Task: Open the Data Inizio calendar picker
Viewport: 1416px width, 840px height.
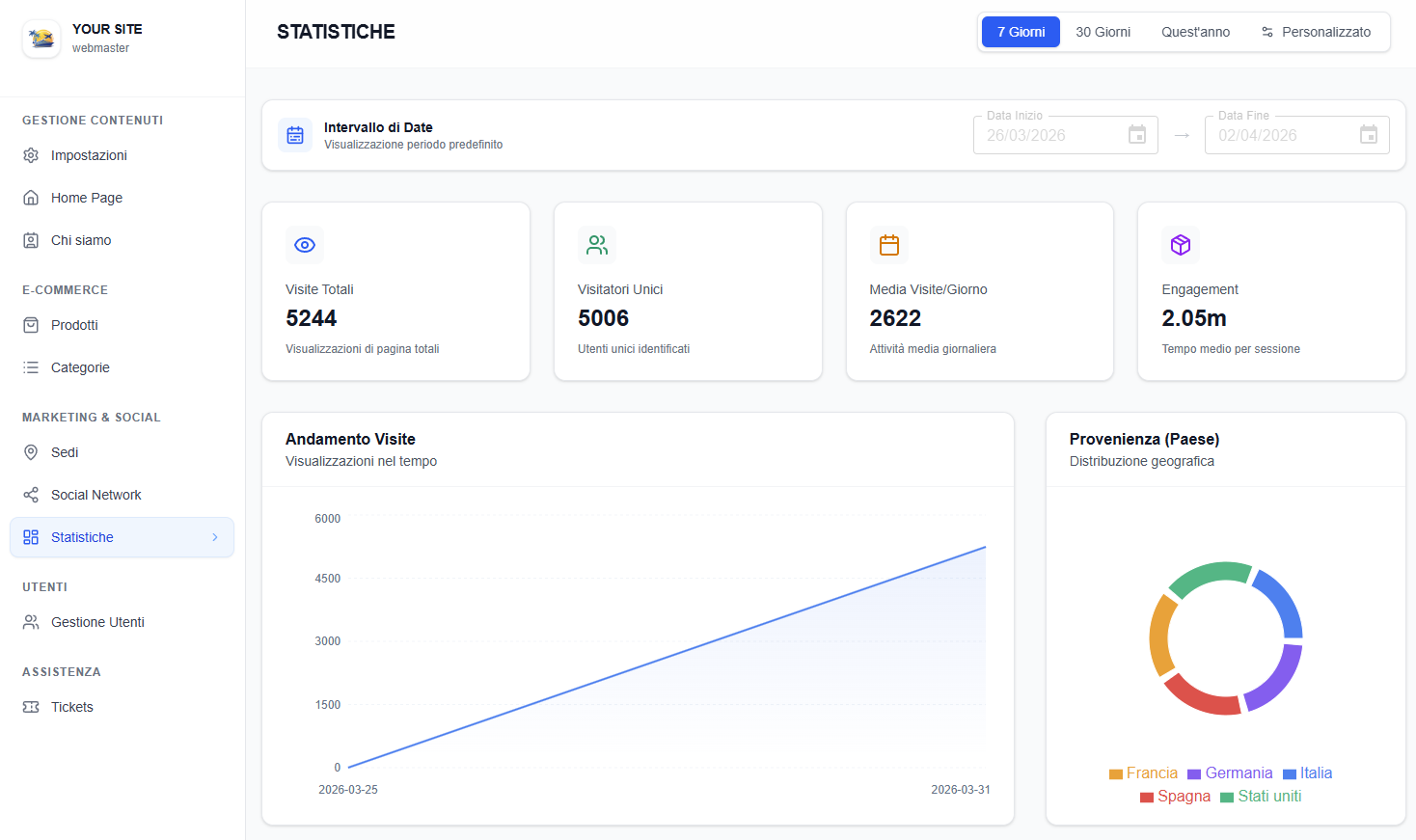Action: [x=1137, y=135]
